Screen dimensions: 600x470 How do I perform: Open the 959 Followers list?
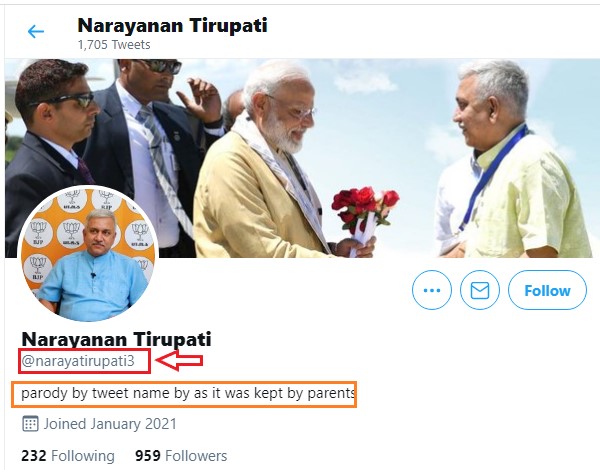(181, 456)
